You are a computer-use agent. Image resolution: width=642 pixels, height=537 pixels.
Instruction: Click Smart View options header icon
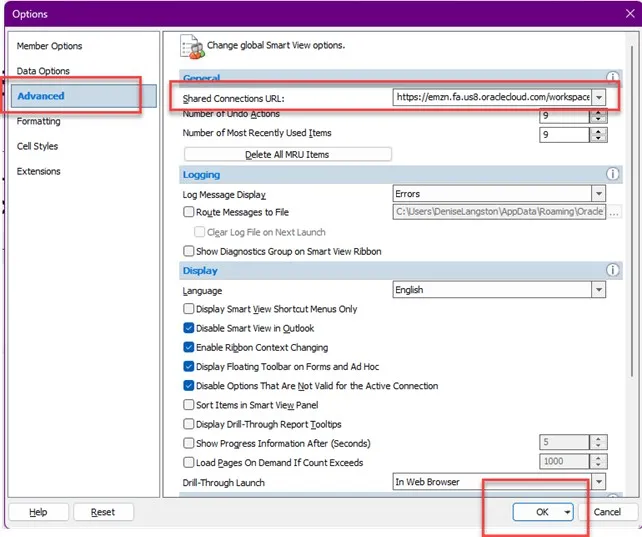[x=192, y=47]
